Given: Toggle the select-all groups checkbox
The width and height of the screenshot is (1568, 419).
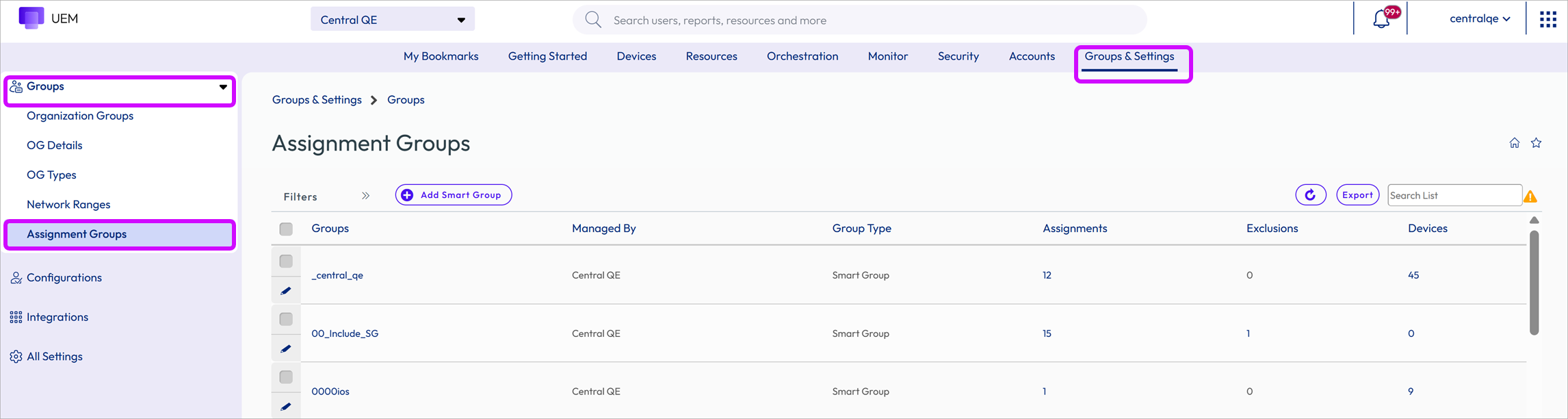Looking at the screenshot, I should [x=286, y=229].
